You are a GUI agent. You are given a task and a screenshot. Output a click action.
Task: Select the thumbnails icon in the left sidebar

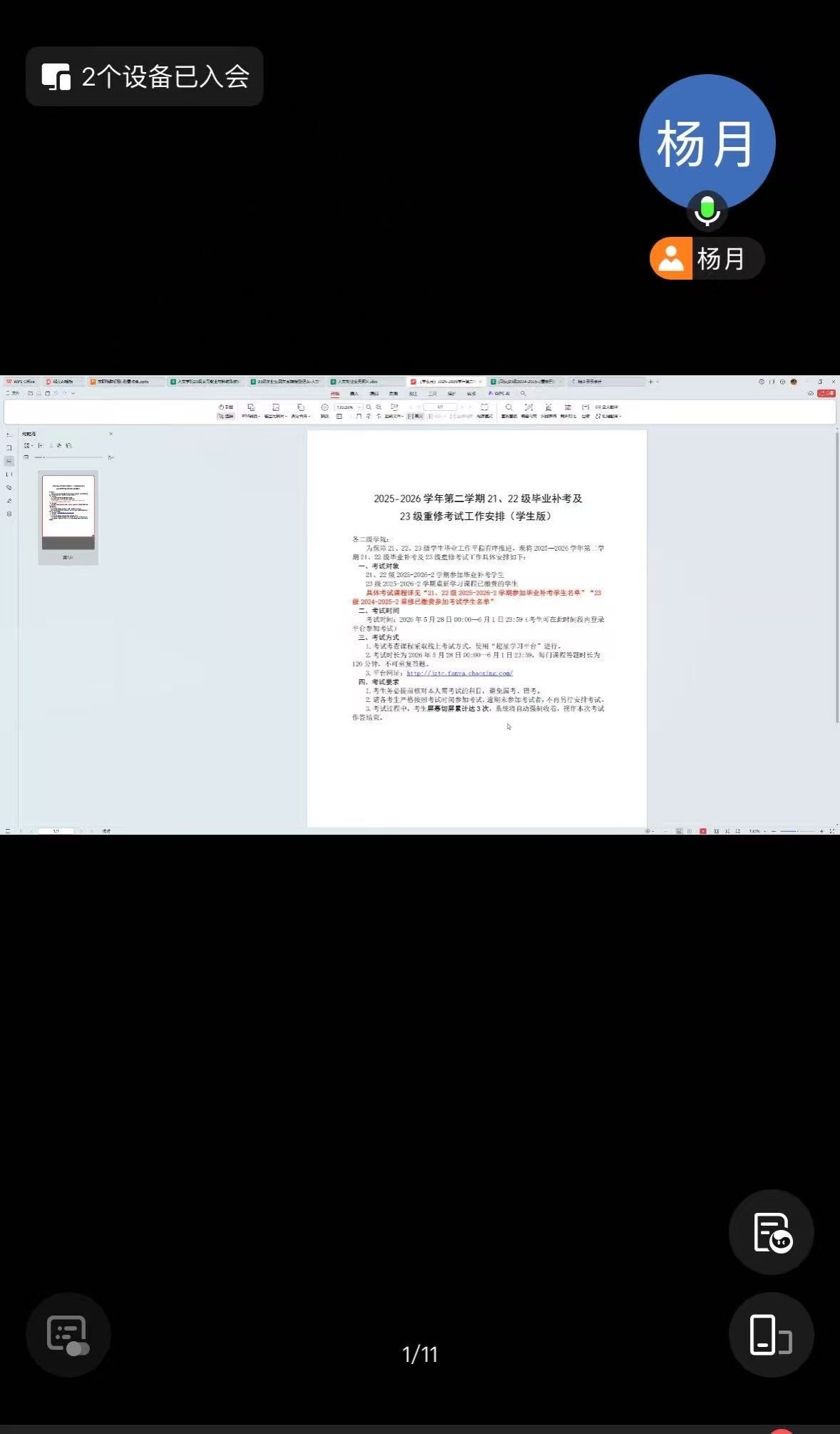pos(9,462)
